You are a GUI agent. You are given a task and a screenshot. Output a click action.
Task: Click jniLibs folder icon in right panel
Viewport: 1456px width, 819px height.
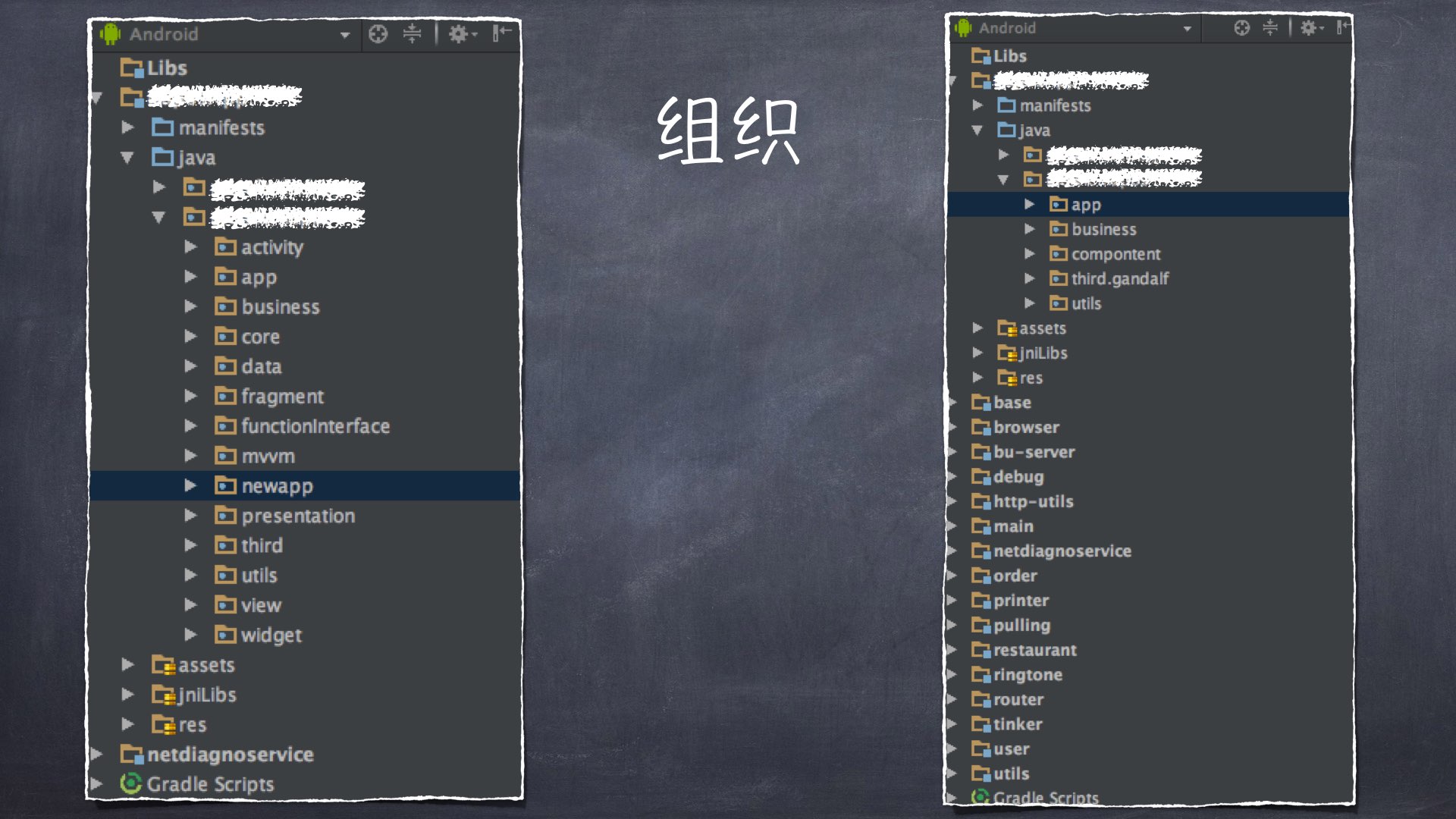[1007, 353]
